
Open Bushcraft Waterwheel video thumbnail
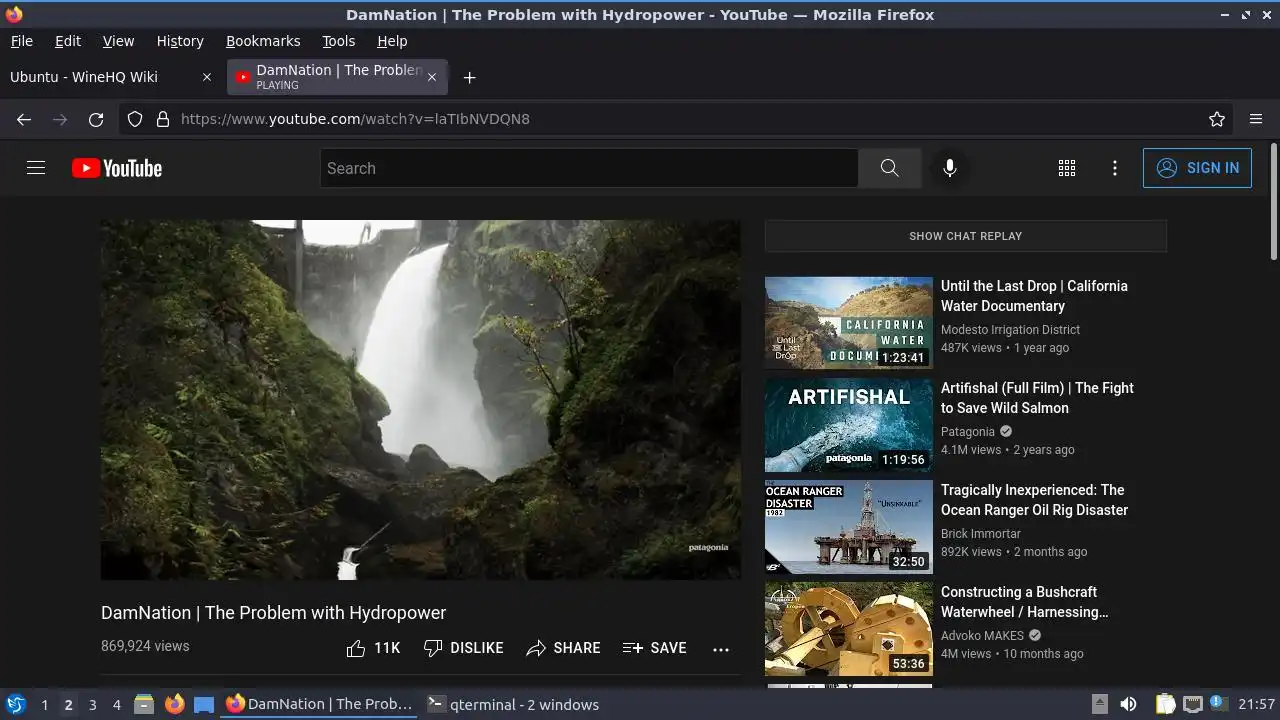click(x=849, y=629)
